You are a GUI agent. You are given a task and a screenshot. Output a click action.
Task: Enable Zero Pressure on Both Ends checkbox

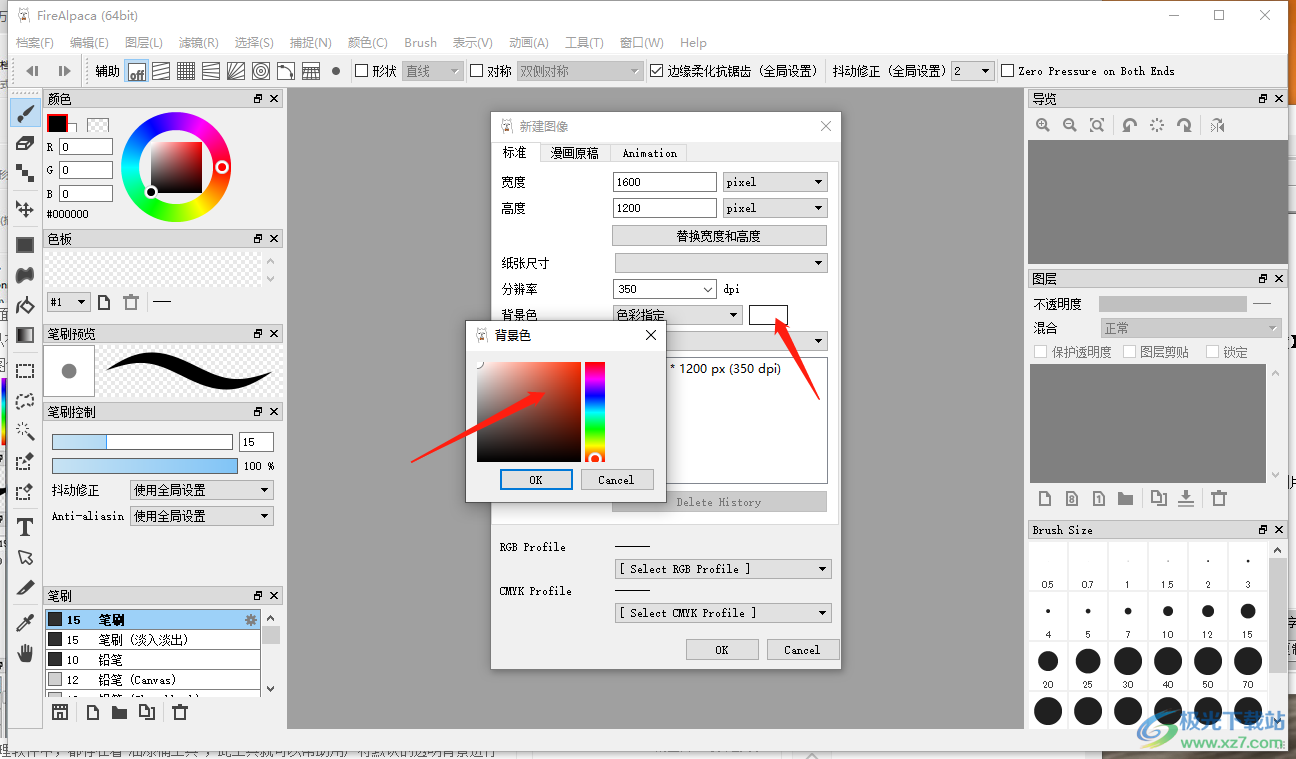[x=1008, y=71]
